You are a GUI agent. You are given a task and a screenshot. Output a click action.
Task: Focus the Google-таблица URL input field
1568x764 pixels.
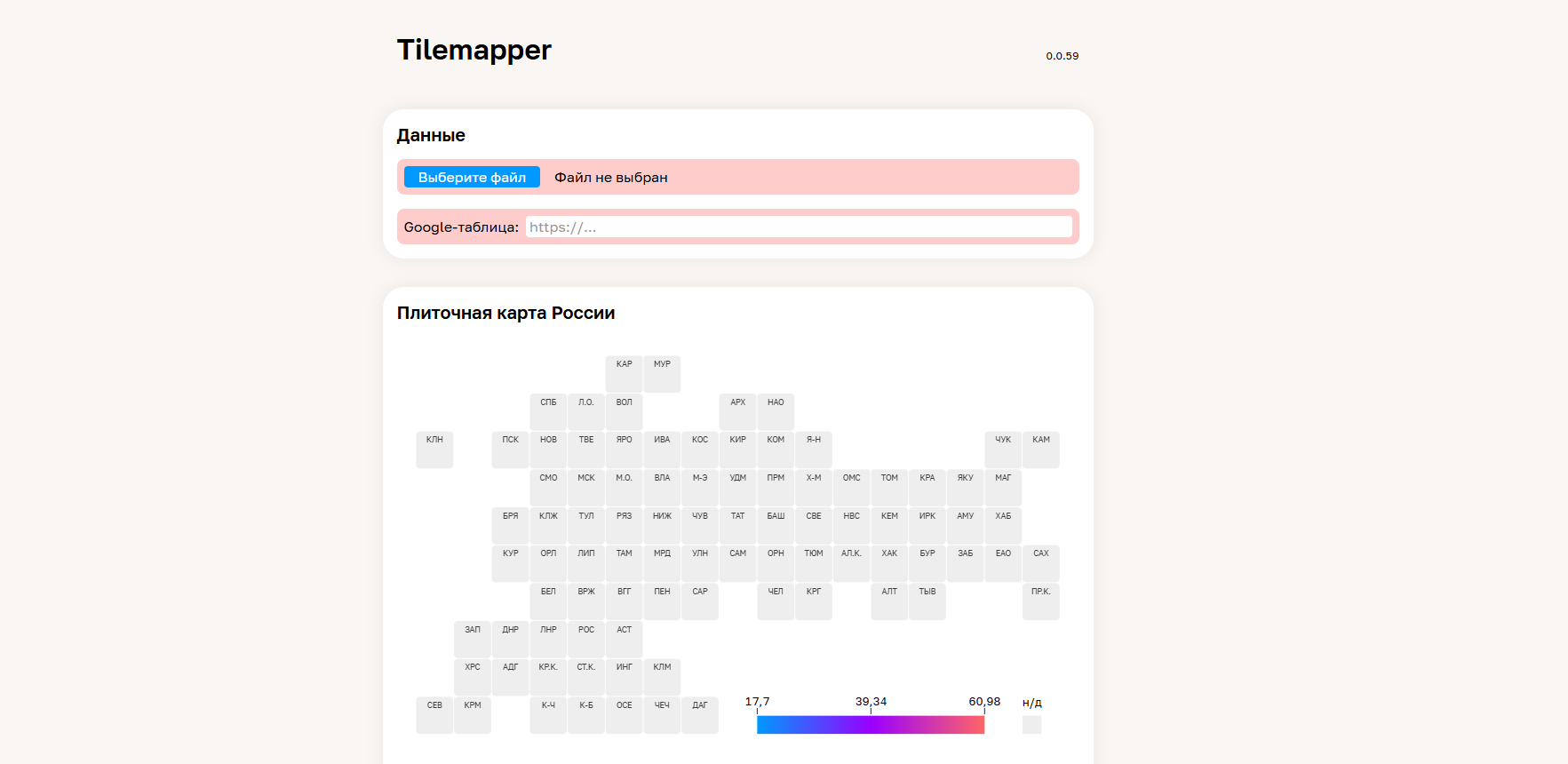click(x=798, y=227)
